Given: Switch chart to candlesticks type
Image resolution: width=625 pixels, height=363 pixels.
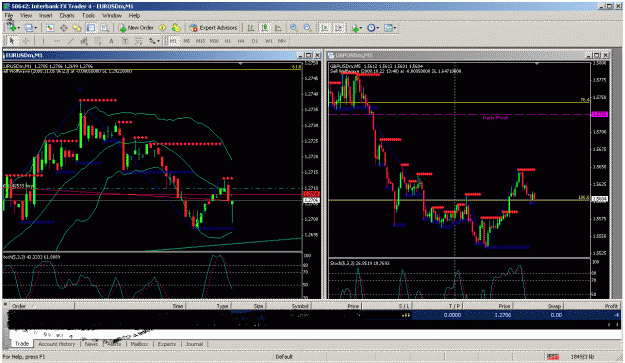Looking at the screenshot, I should pos(264,27).
